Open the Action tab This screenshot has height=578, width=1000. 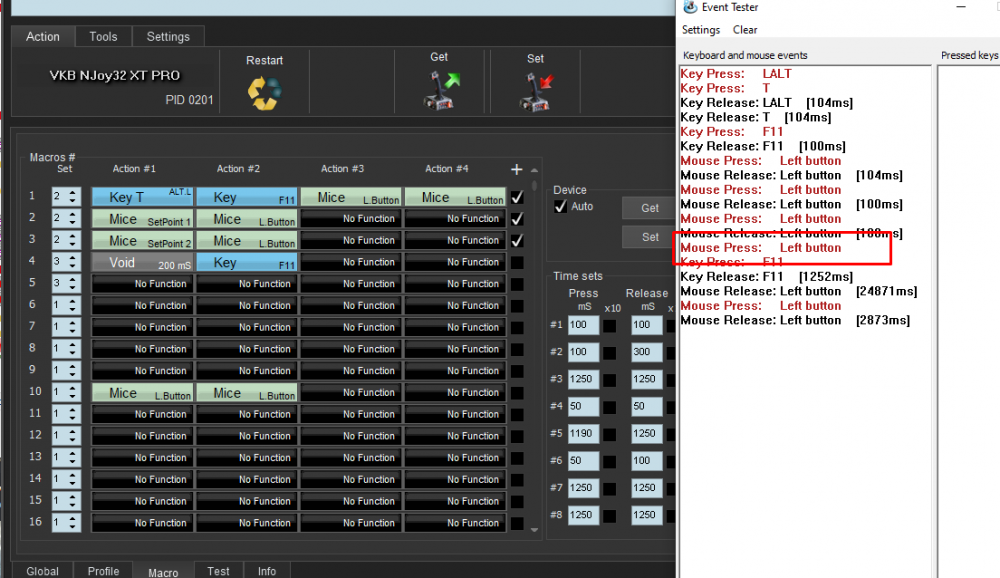point(43,36)
